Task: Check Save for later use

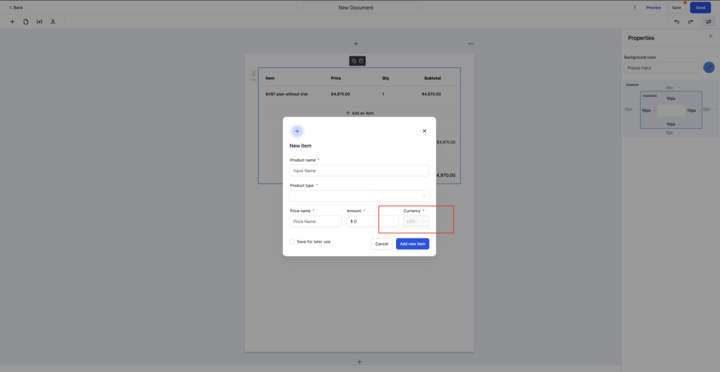Action: coord(292,242)
